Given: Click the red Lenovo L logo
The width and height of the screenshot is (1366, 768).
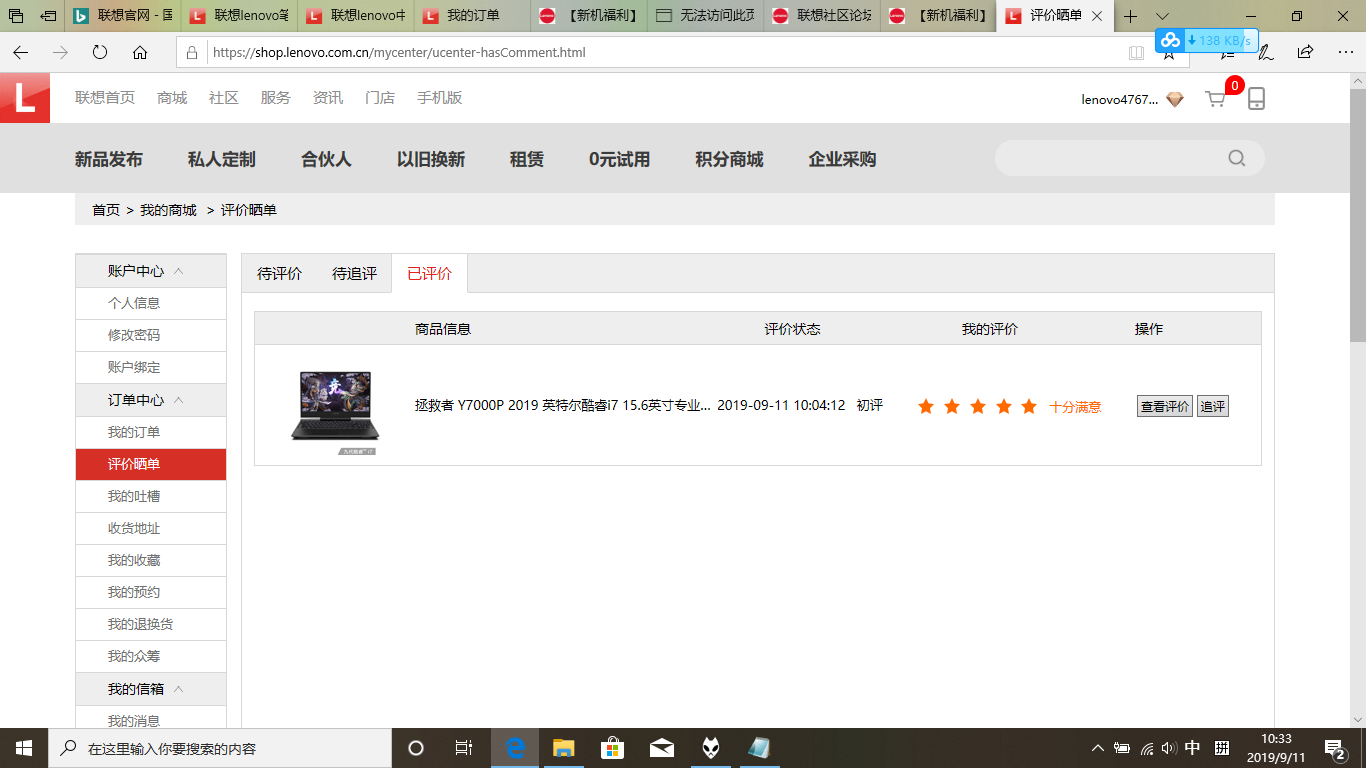Looking at the screenshot, I should (x=25, y=98).
